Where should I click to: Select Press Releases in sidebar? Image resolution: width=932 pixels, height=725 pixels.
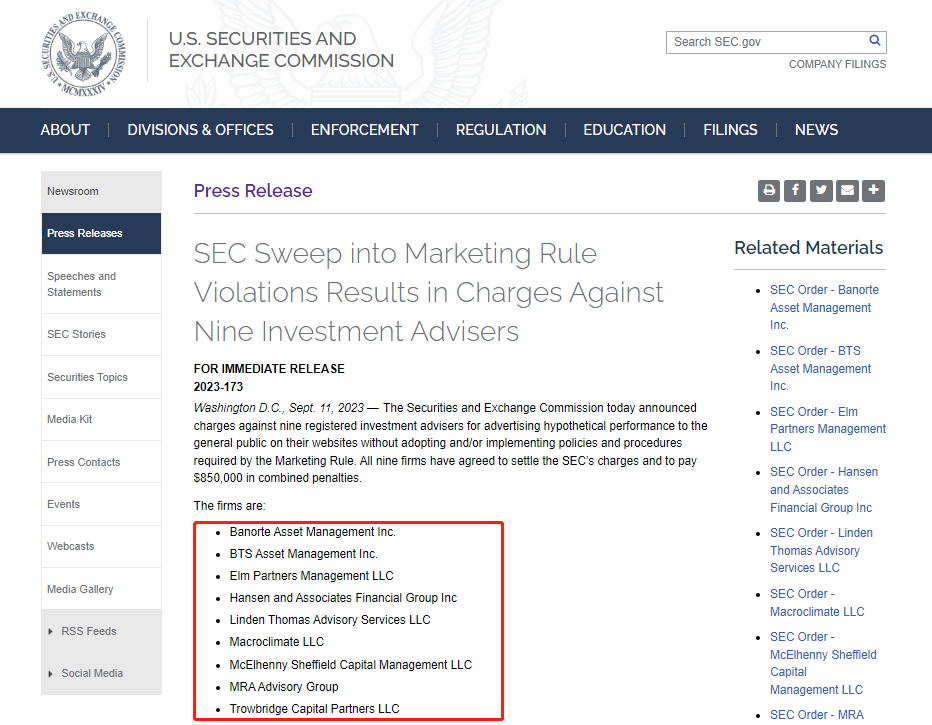click(x=85, y=233)
